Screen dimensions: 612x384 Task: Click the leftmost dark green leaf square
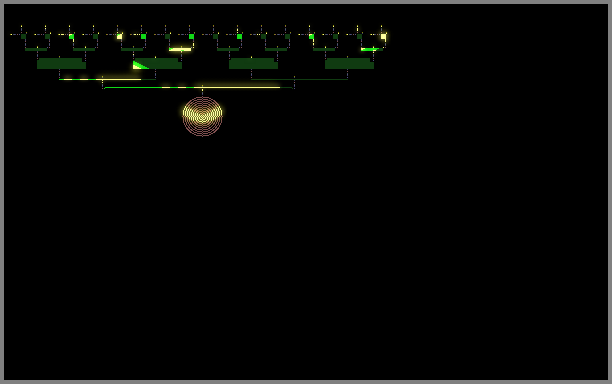[23, 37]
